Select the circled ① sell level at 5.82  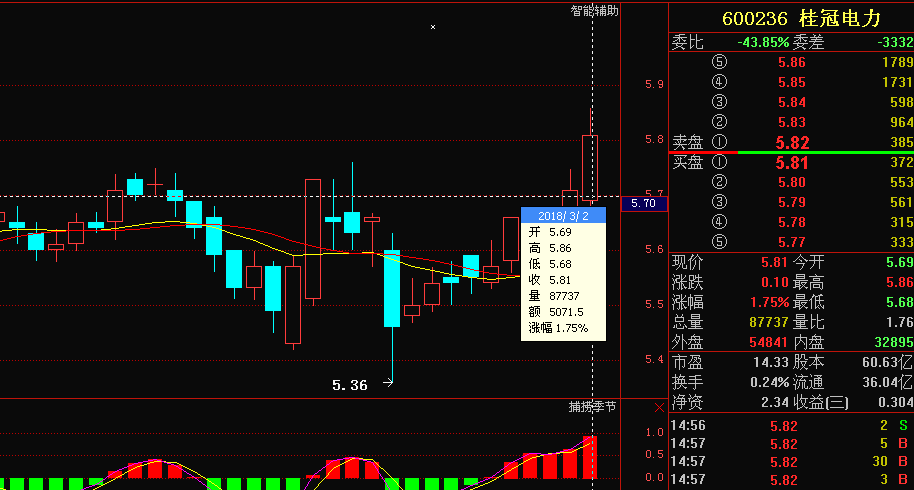(x=719, y=142)
